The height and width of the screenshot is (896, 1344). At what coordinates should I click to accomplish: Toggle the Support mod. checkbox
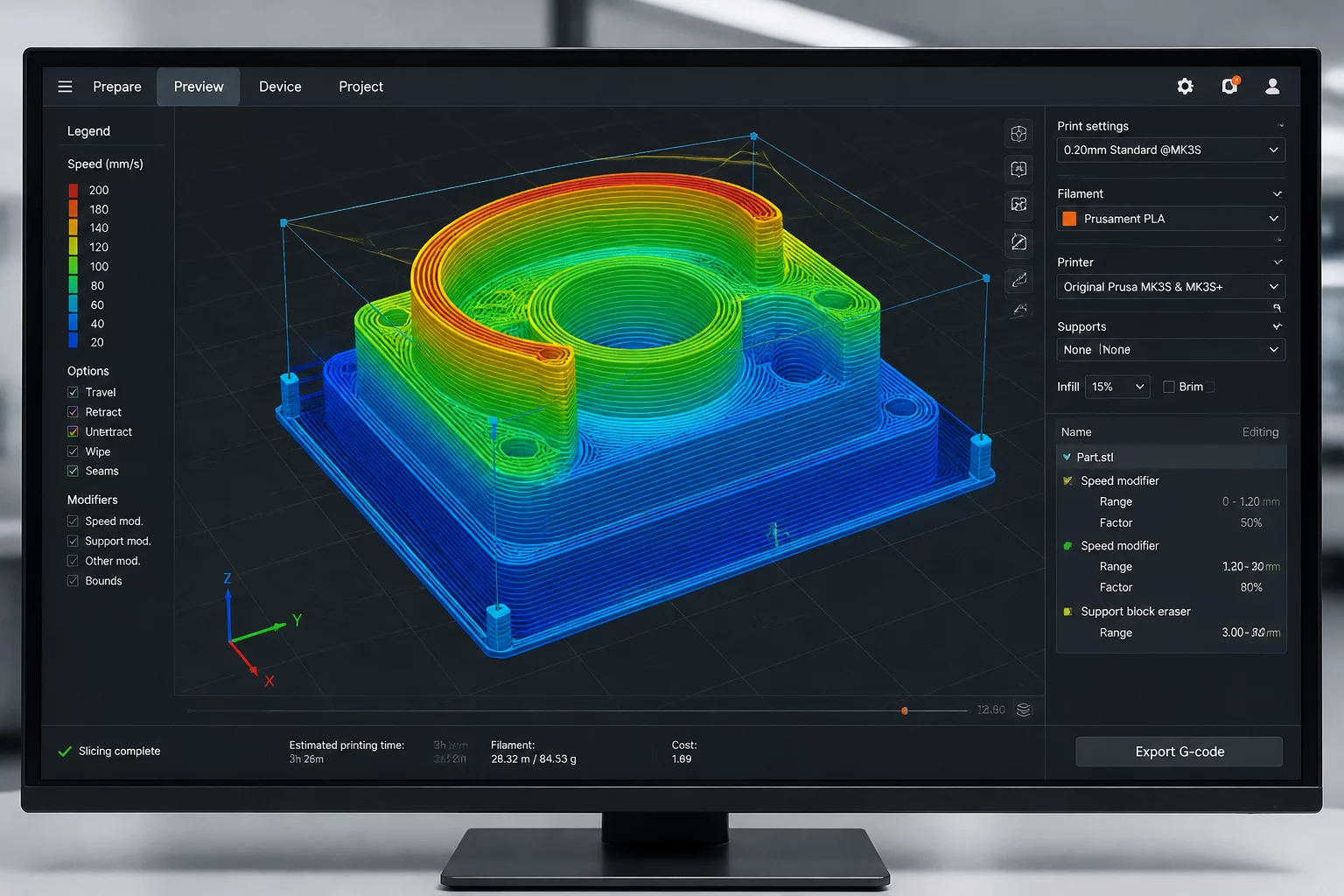73,541
